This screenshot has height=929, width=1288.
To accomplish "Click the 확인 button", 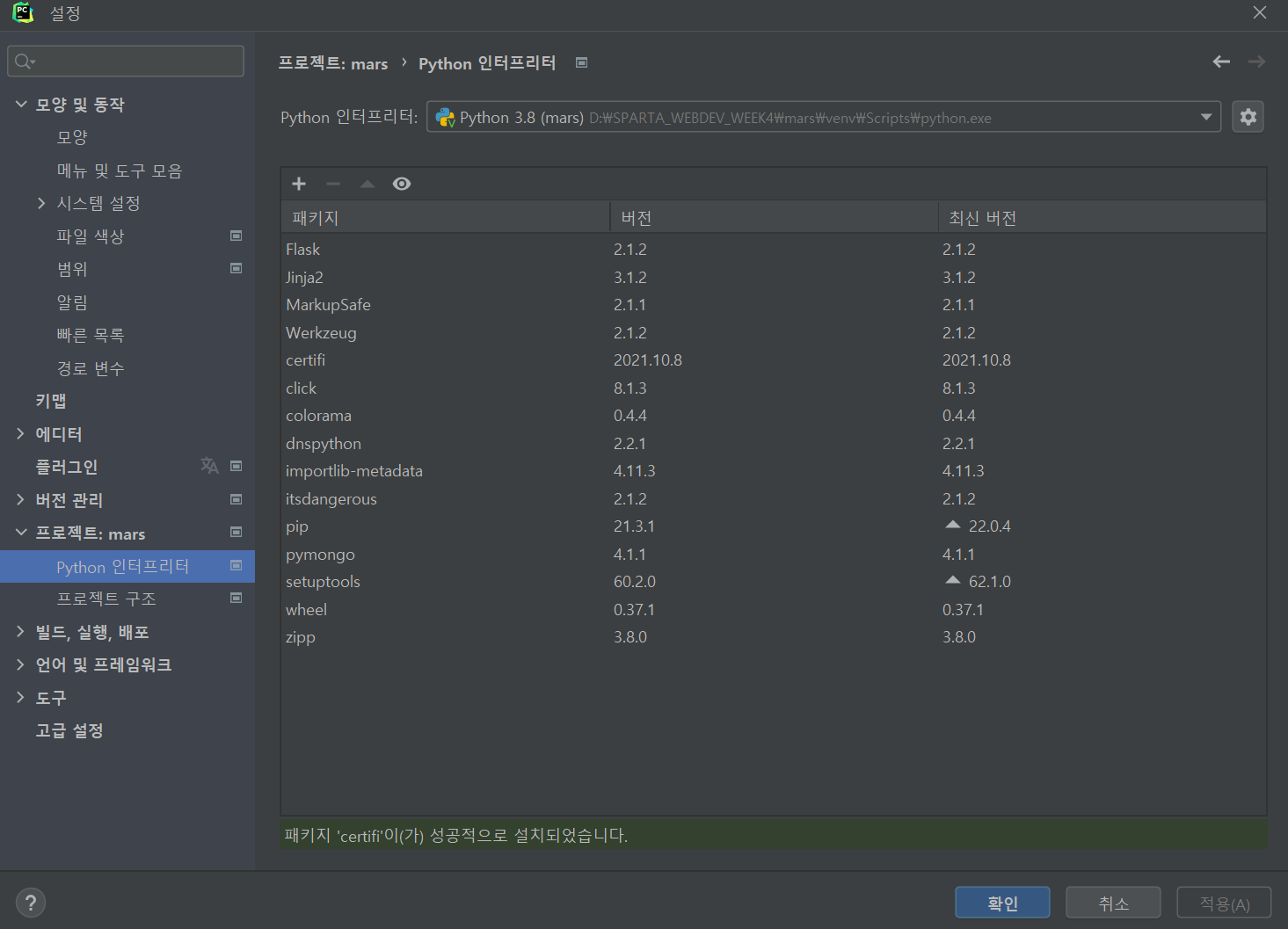I will [x=1002, y=903].
